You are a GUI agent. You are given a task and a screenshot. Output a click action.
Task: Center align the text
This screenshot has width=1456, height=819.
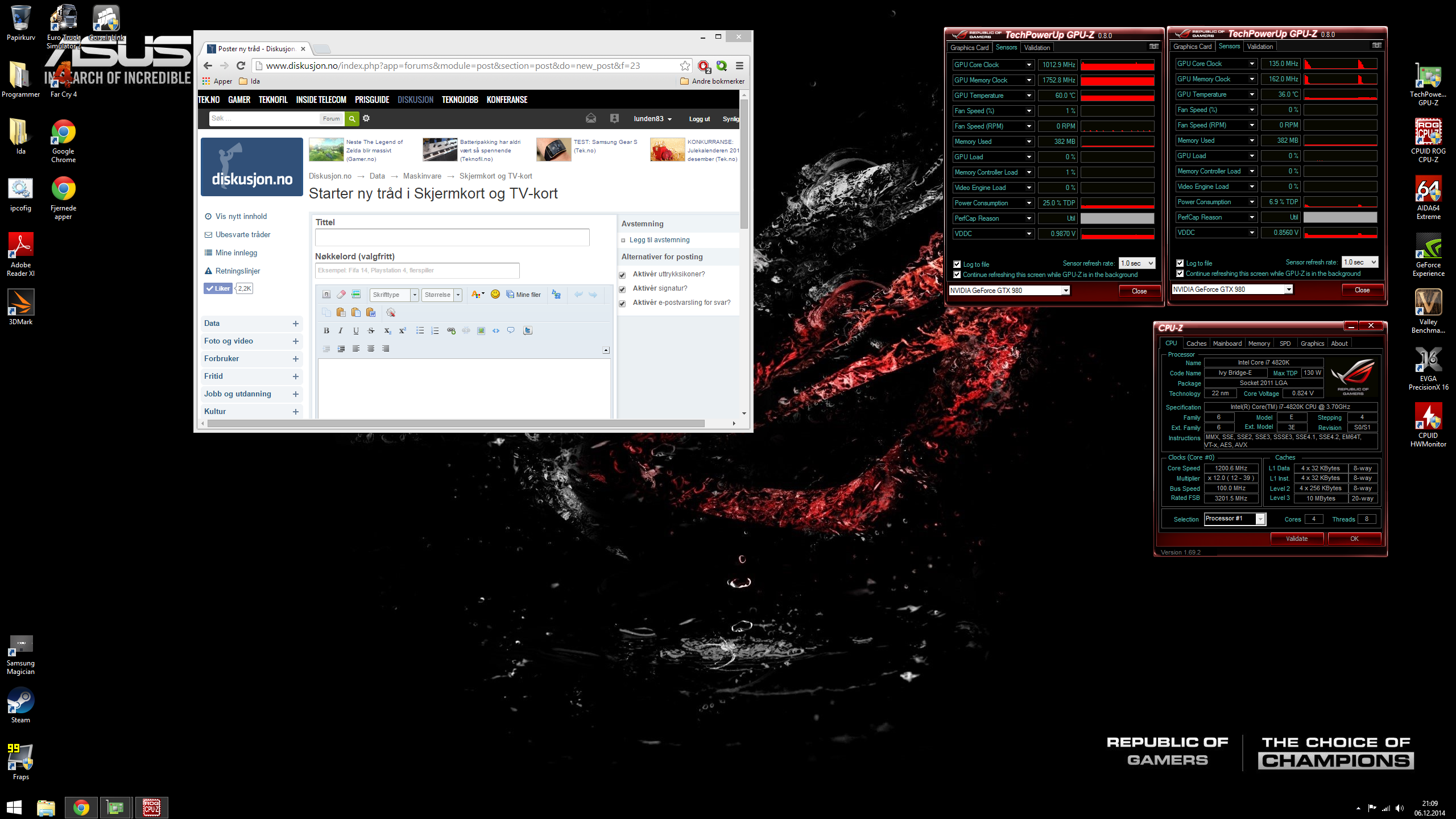pyautogui.click(x=371, y=349)
